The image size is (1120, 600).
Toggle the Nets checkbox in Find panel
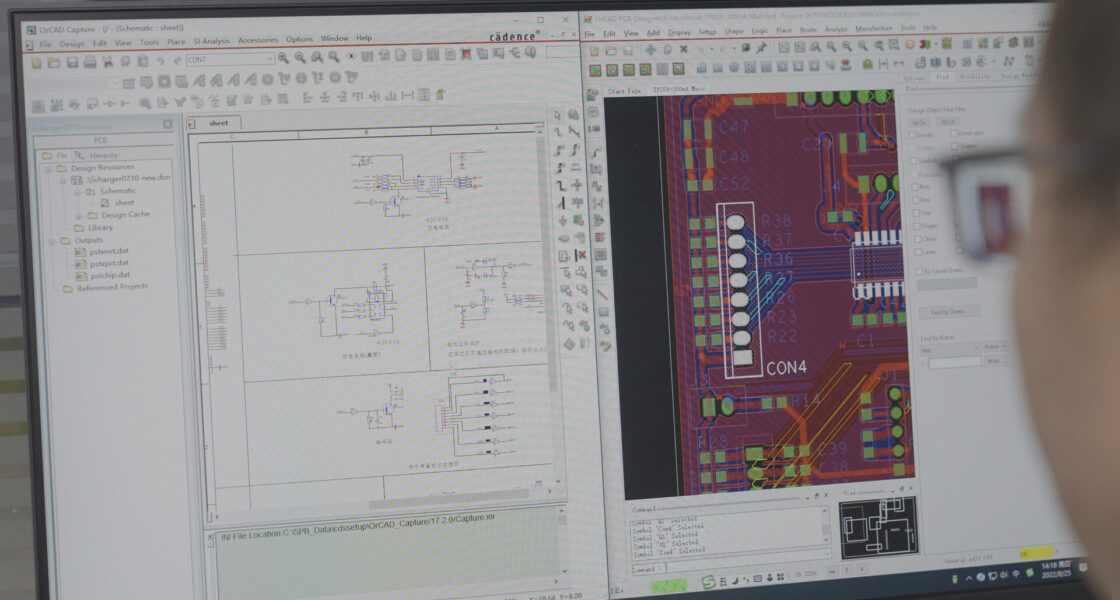coord(914,186)
